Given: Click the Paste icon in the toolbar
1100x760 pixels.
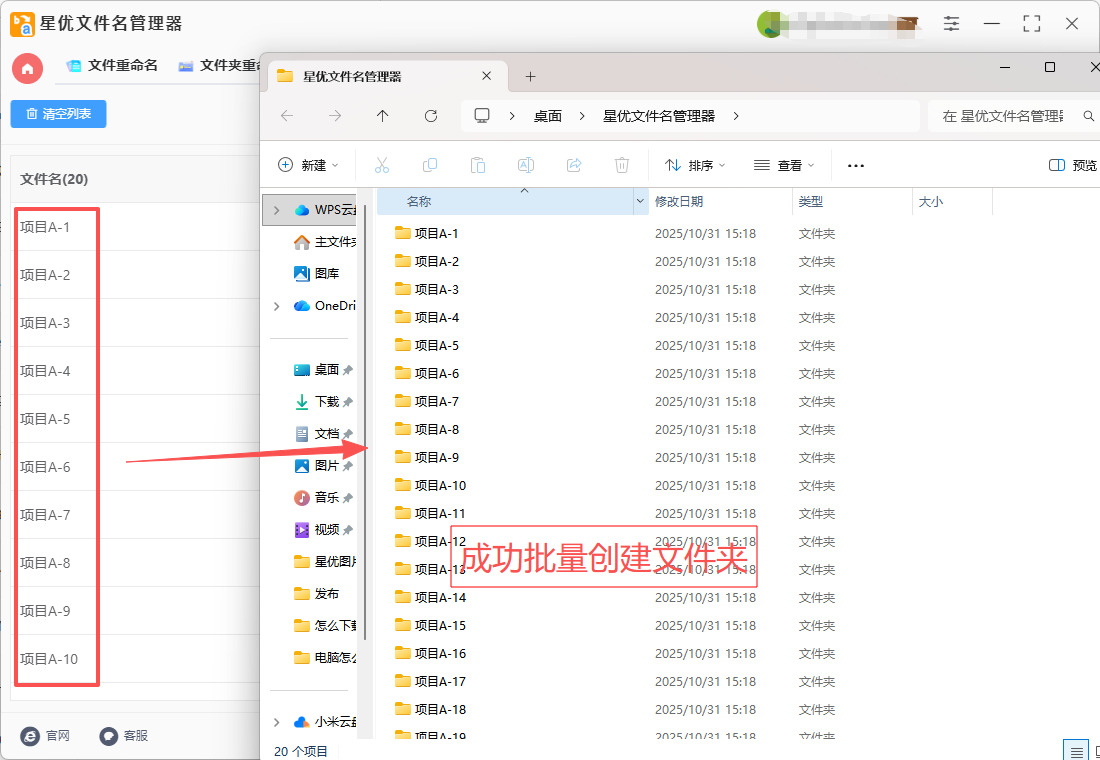Looking at the screenshot, I should point(478,165).
